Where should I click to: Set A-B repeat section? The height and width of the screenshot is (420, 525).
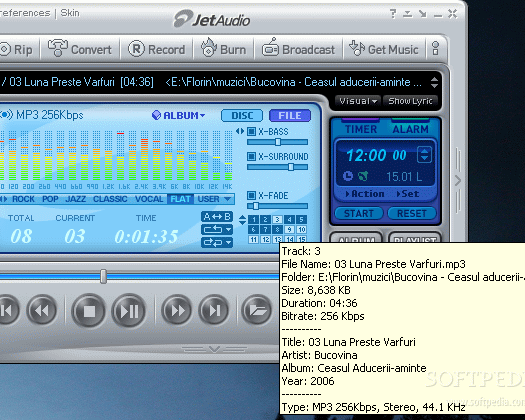(217, 217)
